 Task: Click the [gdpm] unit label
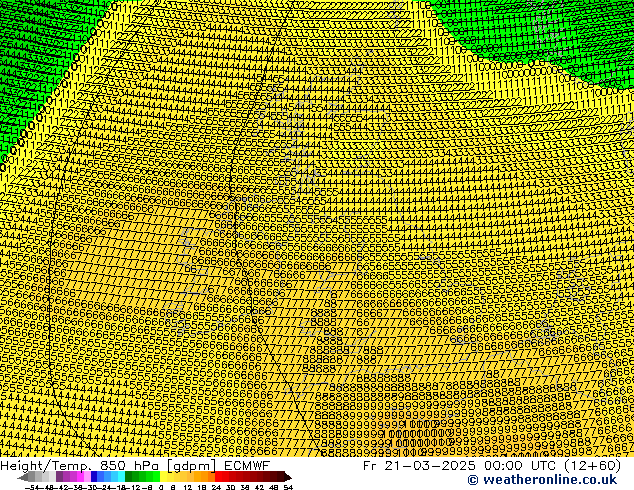(x=188, y=465)
